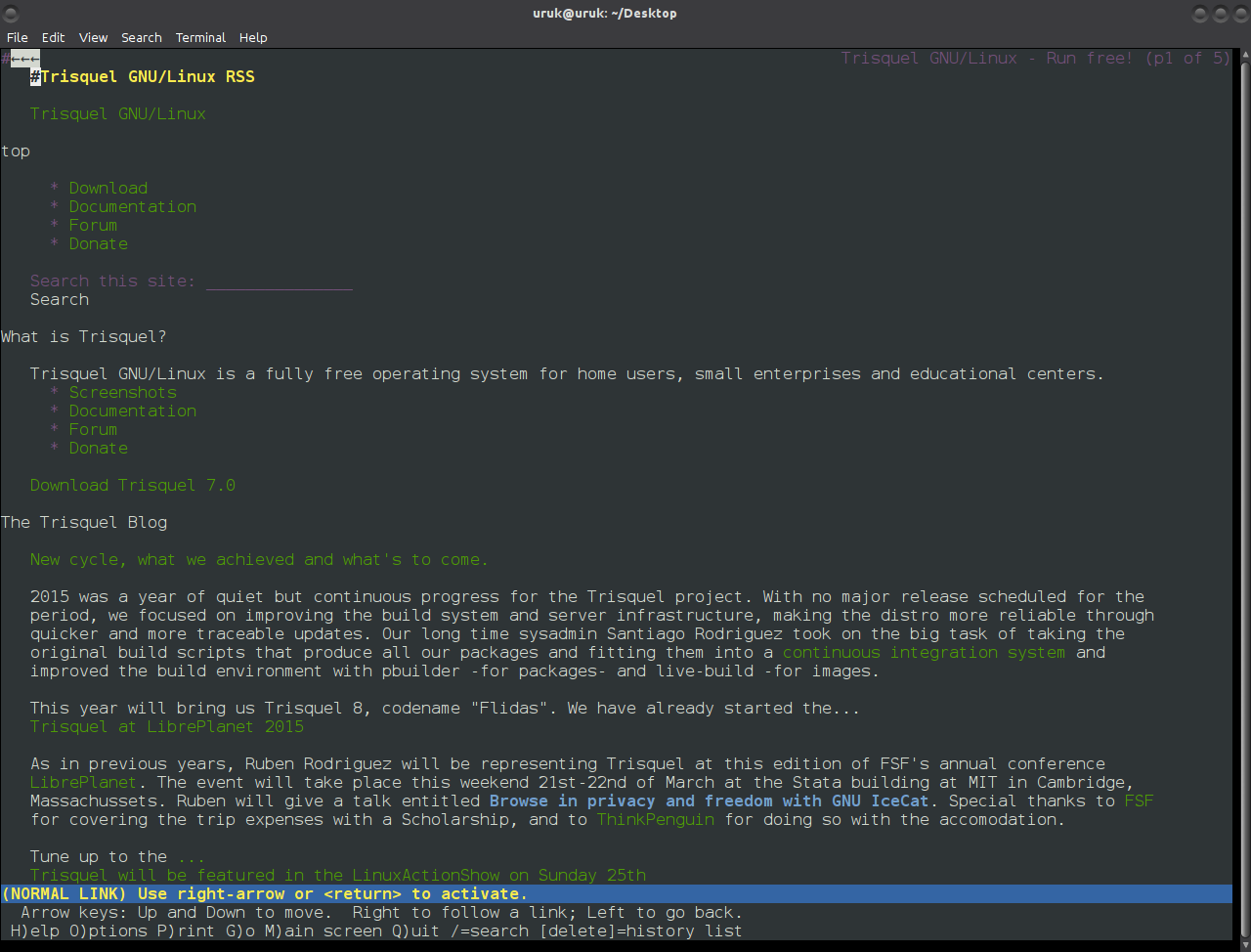
Task: Follow the ThinkPenguin link
Action: 656,819
